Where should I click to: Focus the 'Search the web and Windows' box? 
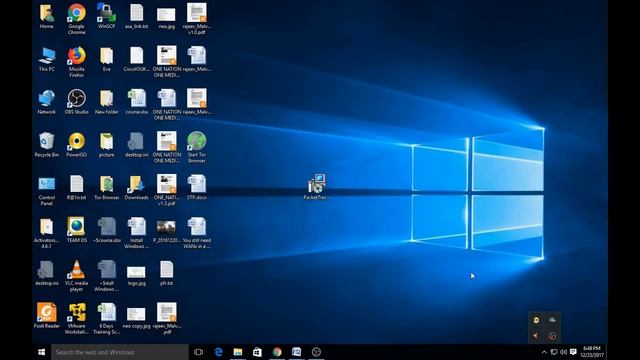coord(120,352)
